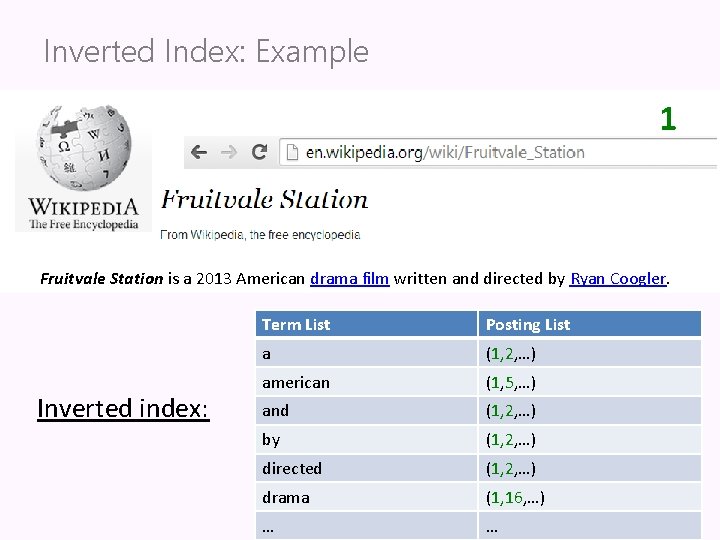The width and height of the screenshot is (720, 540).
Task: Click the browser back arrow
Action: point(199,152)
